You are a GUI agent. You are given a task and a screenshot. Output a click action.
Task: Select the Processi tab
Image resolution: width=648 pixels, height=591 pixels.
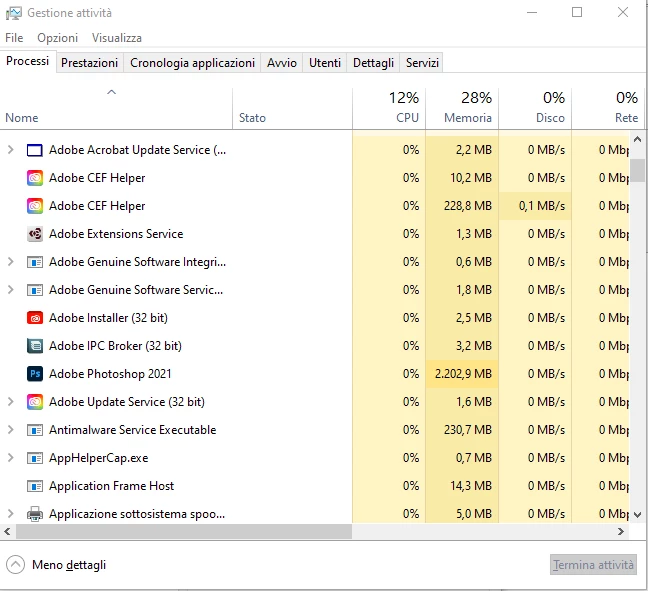(28, 61)
